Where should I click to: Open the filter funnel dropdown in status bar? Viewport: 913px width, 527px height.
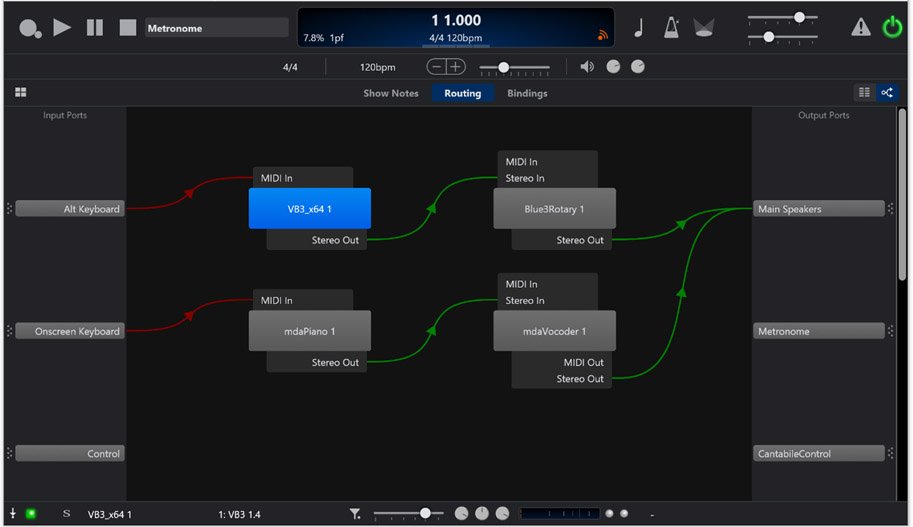356,514
